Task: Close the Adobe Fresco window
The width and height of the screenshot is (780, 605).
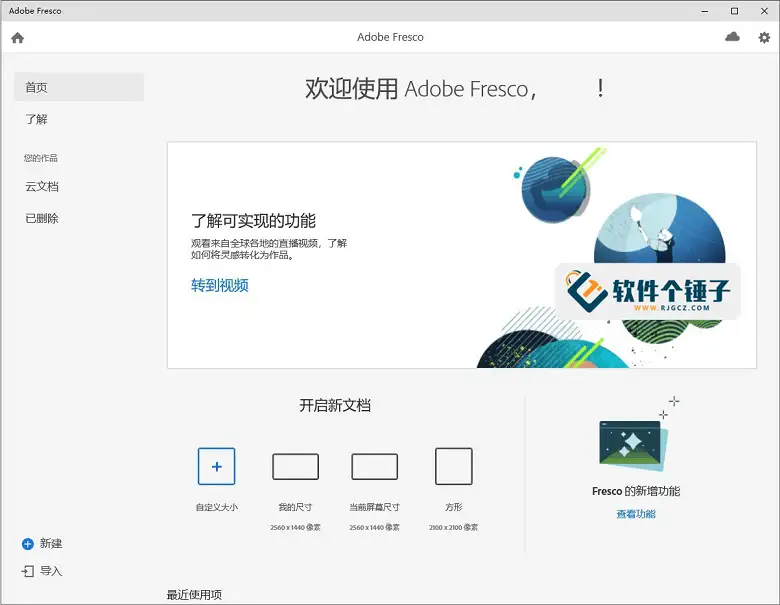Action: pyautogui.click(x=764, y=11)
